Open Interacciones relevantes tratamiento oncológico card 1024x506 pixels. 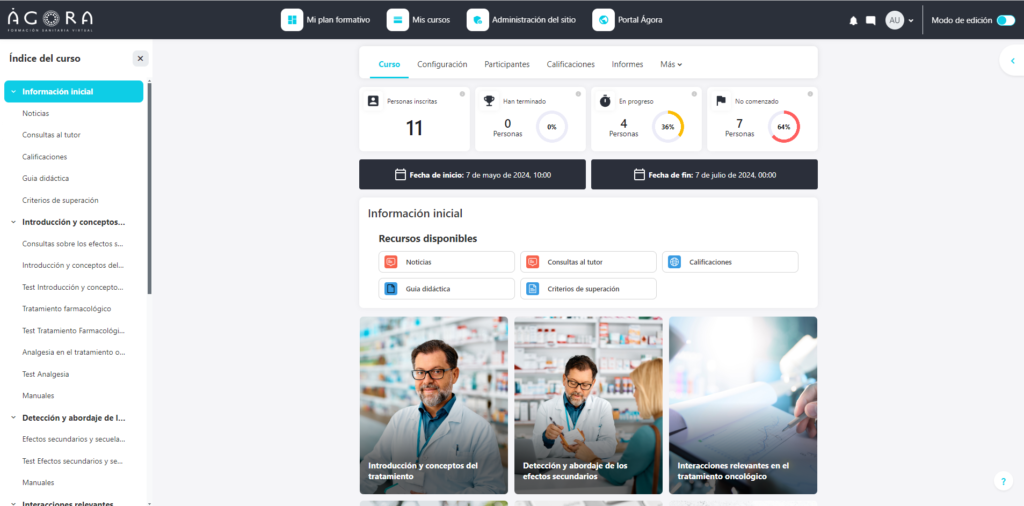[x=743, y=405]
